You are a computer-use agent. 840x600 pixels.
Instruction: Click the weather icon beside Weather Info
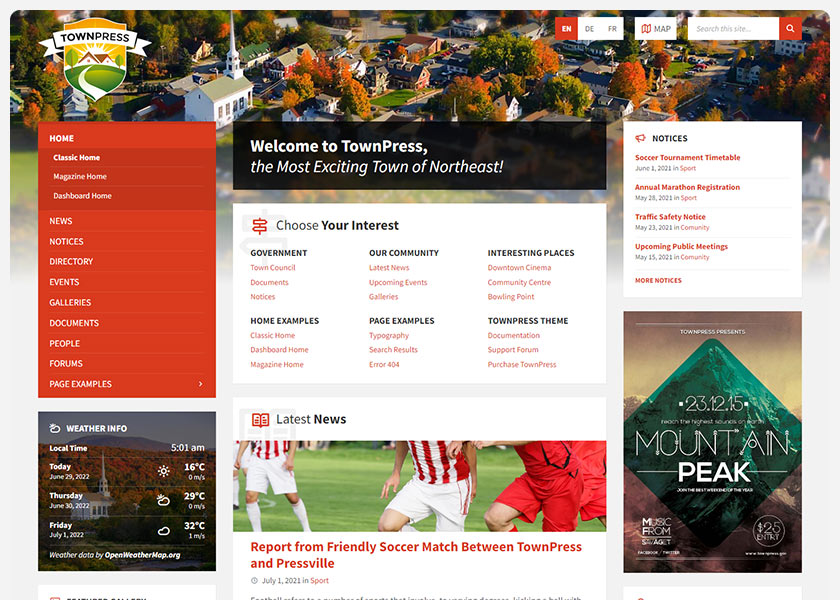point(55,428)
